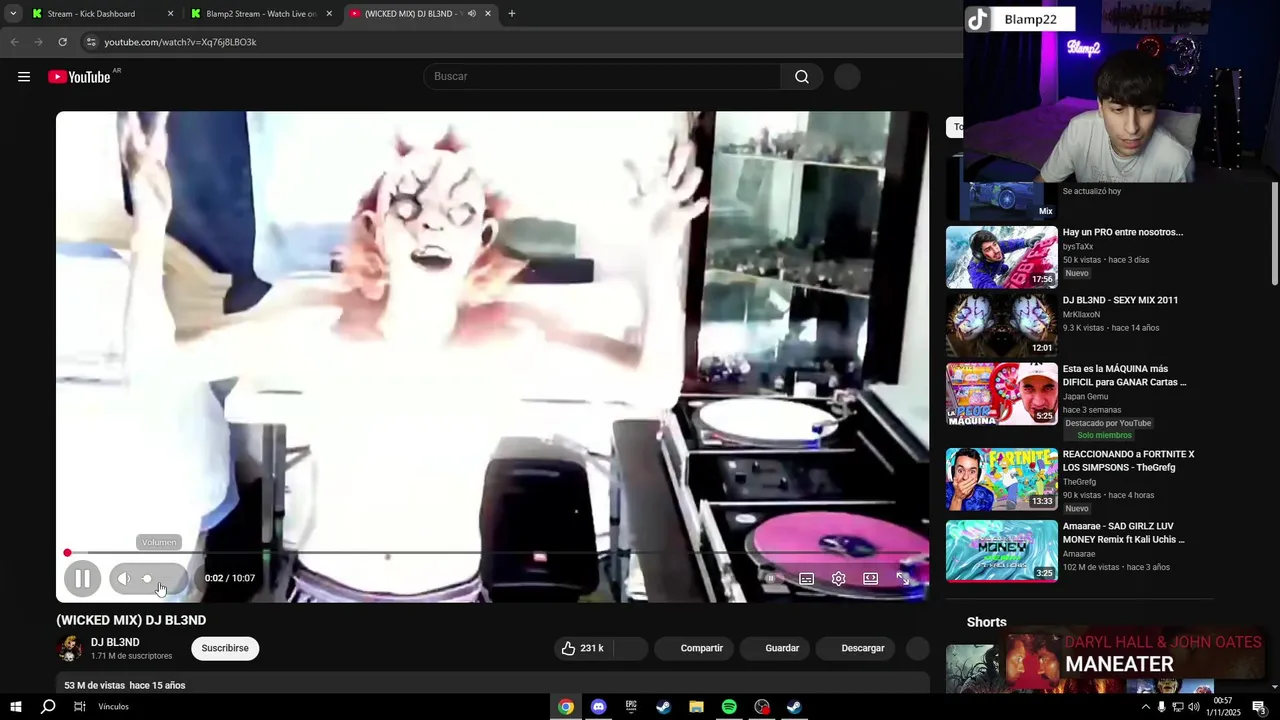Open Task View on taskbar

79,706
